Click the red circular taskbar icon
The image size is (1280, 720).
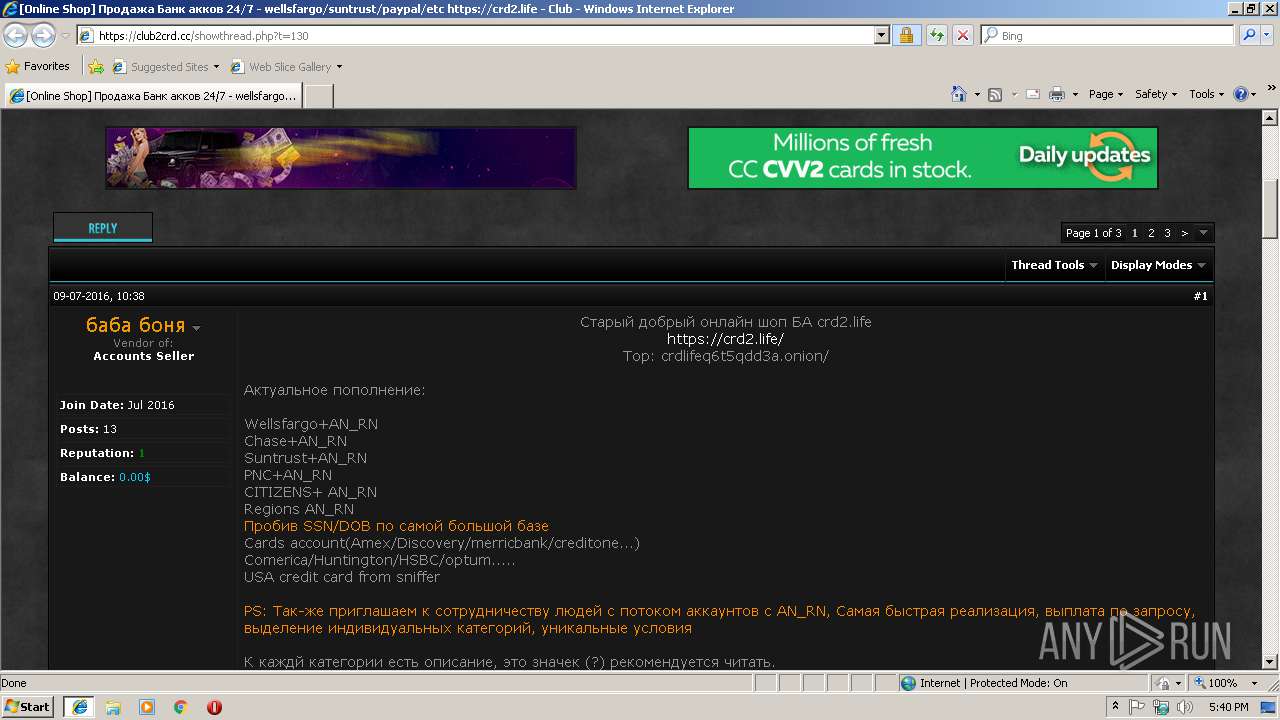[214, 706]
